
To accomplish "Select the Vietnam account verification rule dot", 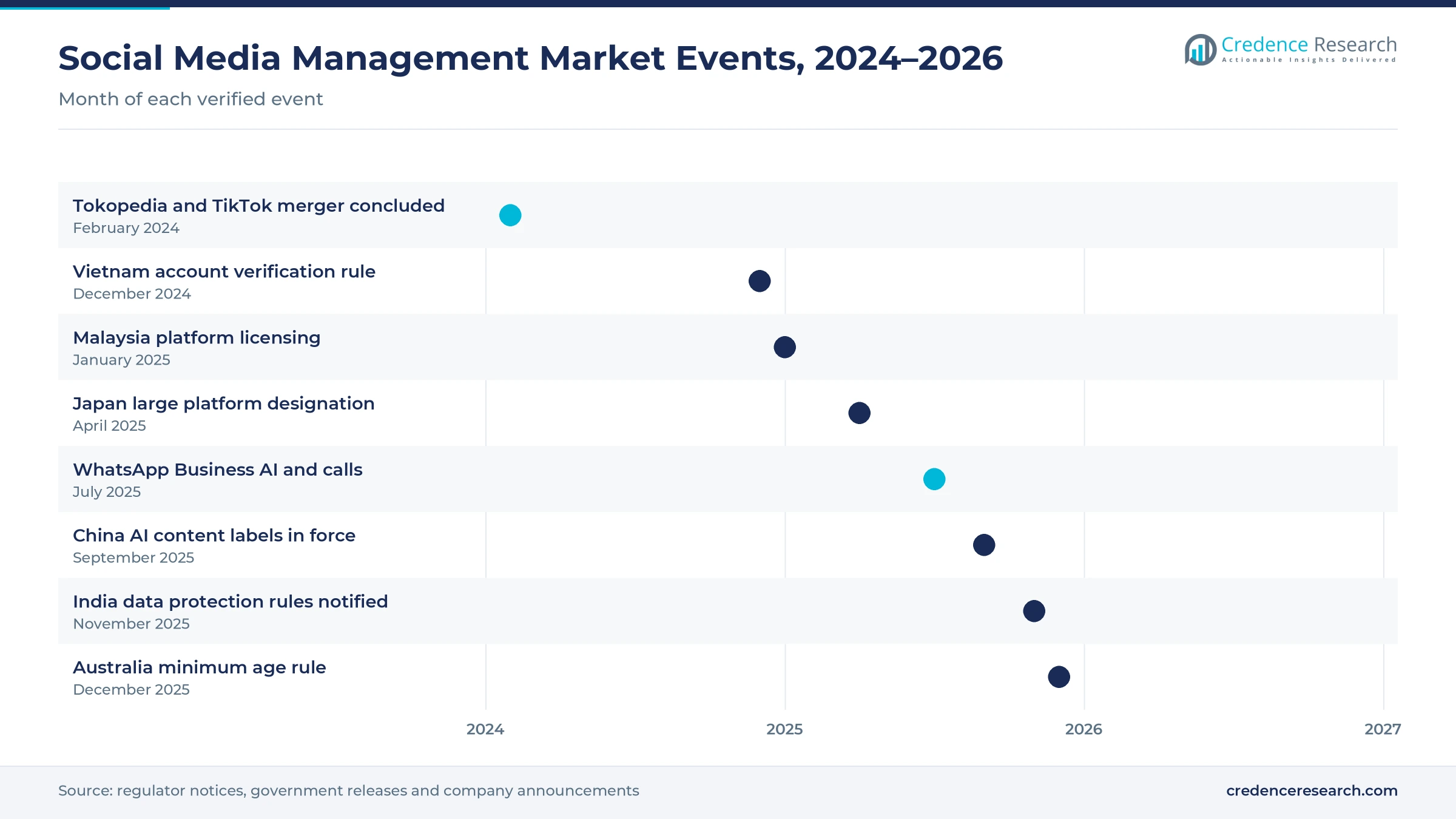I will point(760,281).
